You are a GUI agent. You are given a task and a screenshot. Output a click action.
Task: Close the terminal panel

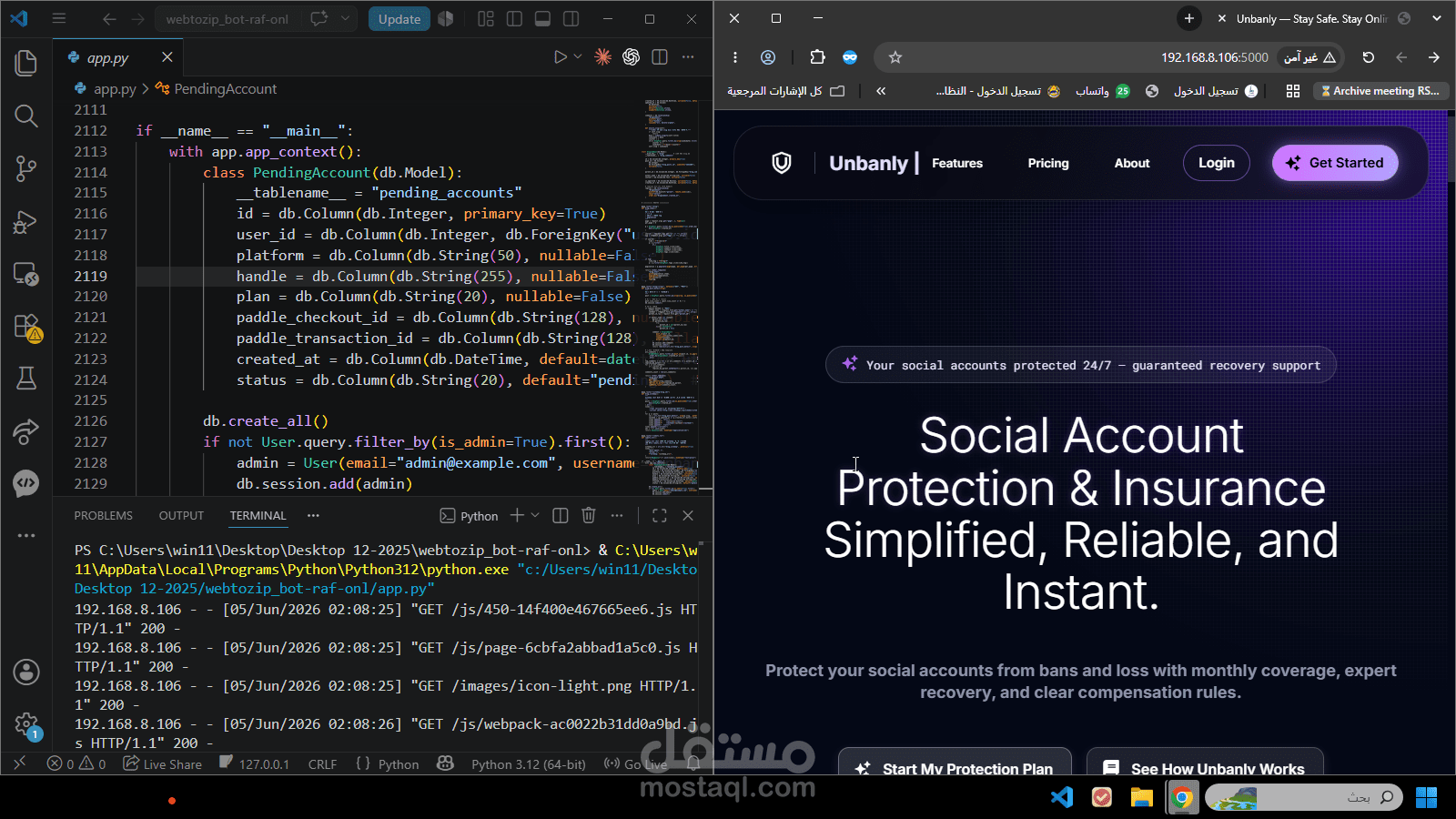pos(688,515)
